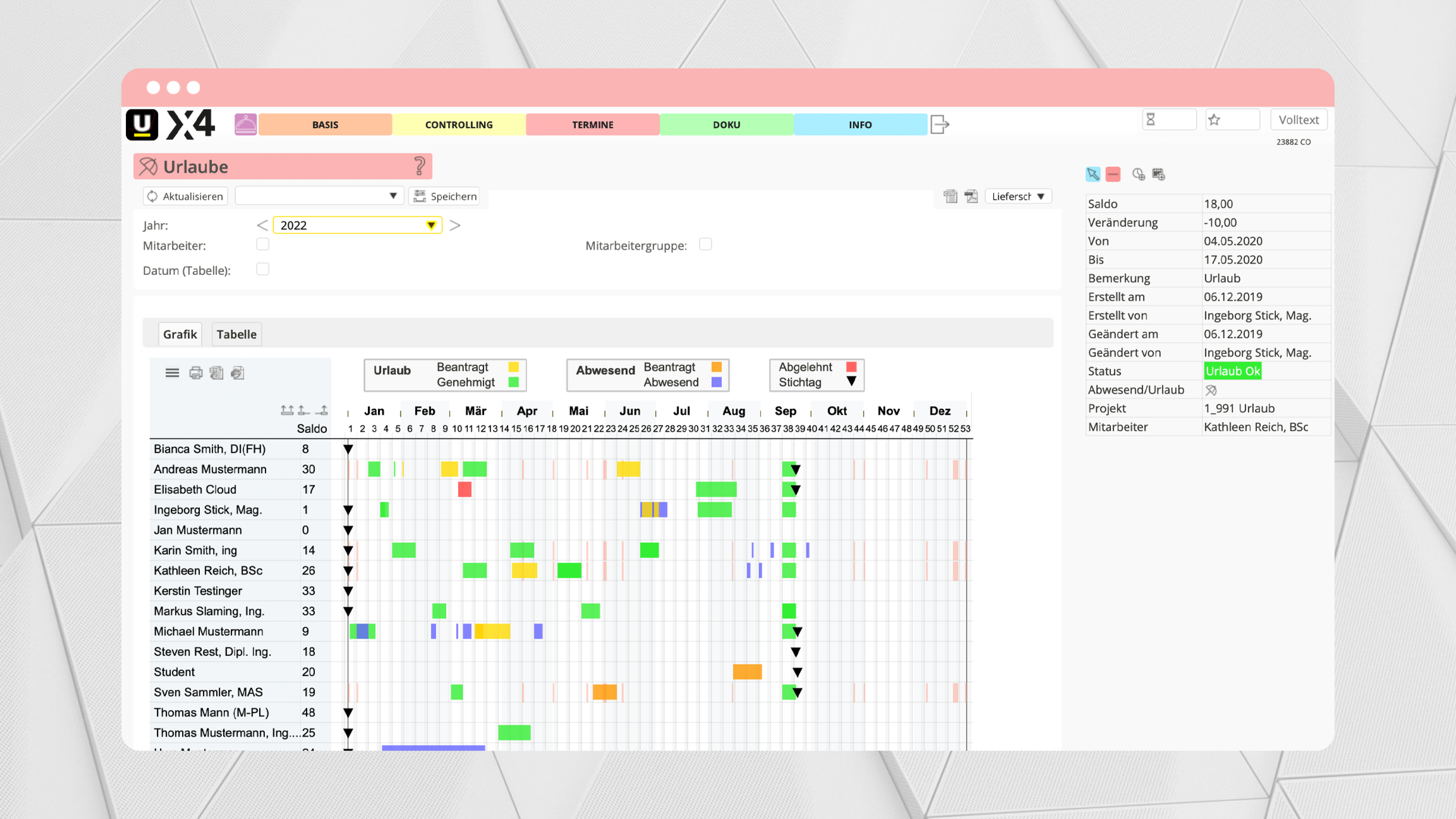Image resolution: width=1456 pixels, height=819 pixels.
Task: Open the Jahr 2022 dropdown
Action: [x=431, y=226]
